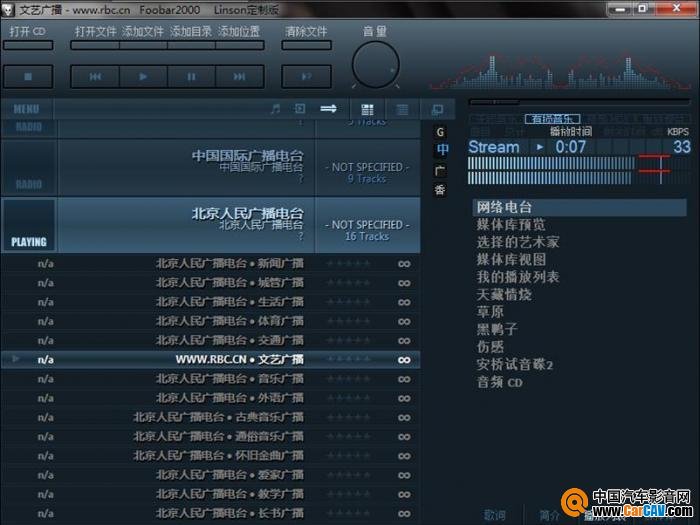Select the 安桥试音碟2 playlist

pyautogui.click(x=514, y=365)
